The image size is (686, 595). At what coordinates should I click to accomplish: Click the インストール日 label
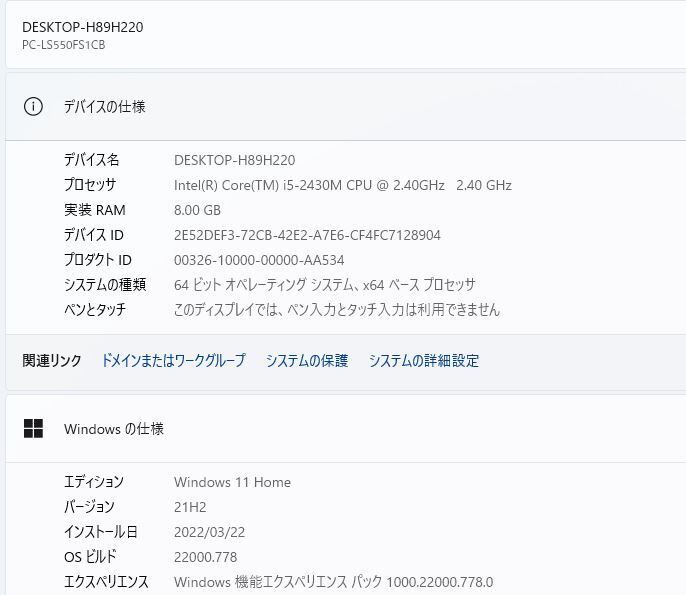(x=101, y=532)
